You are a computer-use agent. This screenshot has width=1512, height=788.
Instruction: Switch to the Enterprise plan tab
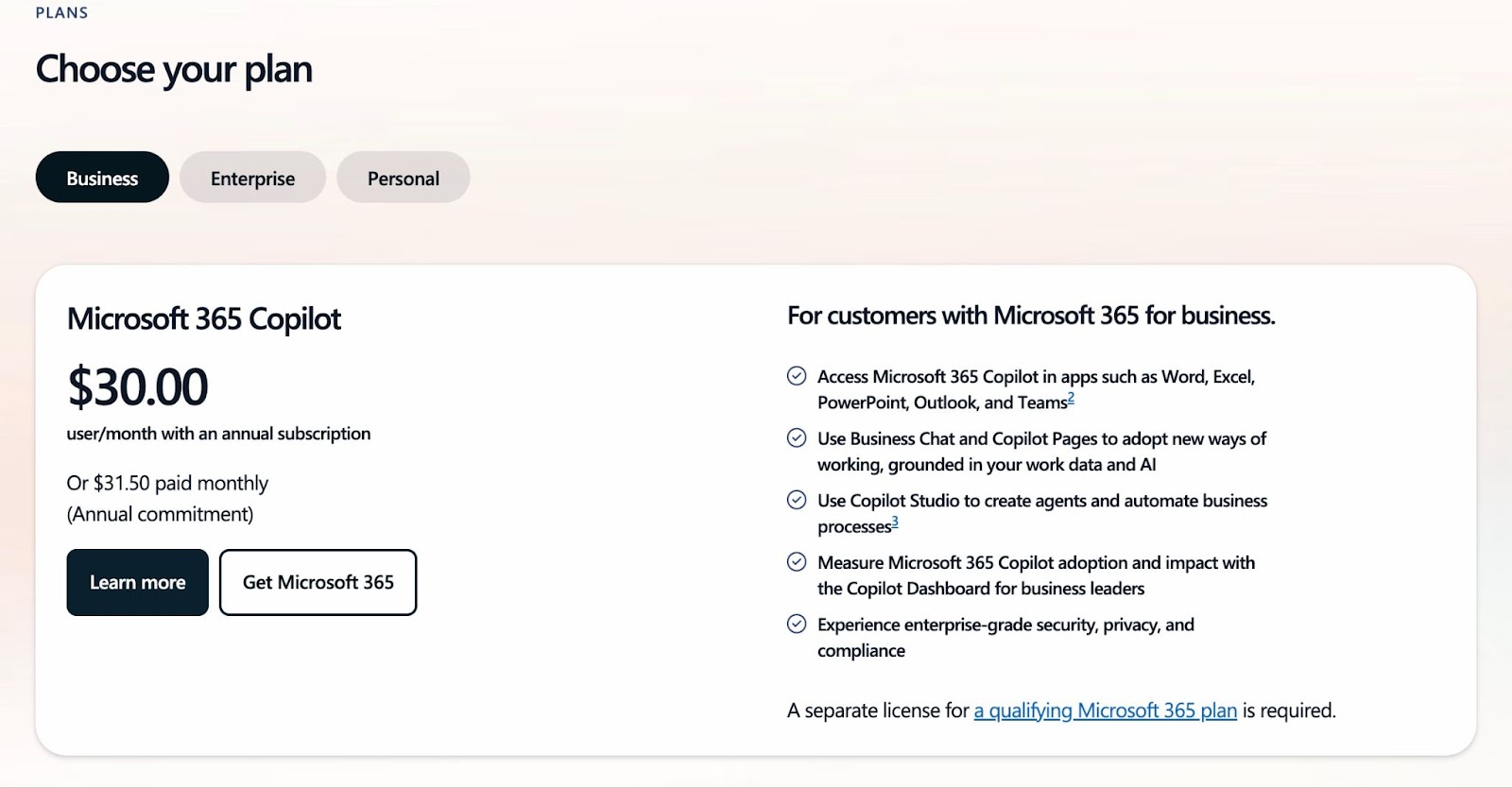tap(252, 178)
